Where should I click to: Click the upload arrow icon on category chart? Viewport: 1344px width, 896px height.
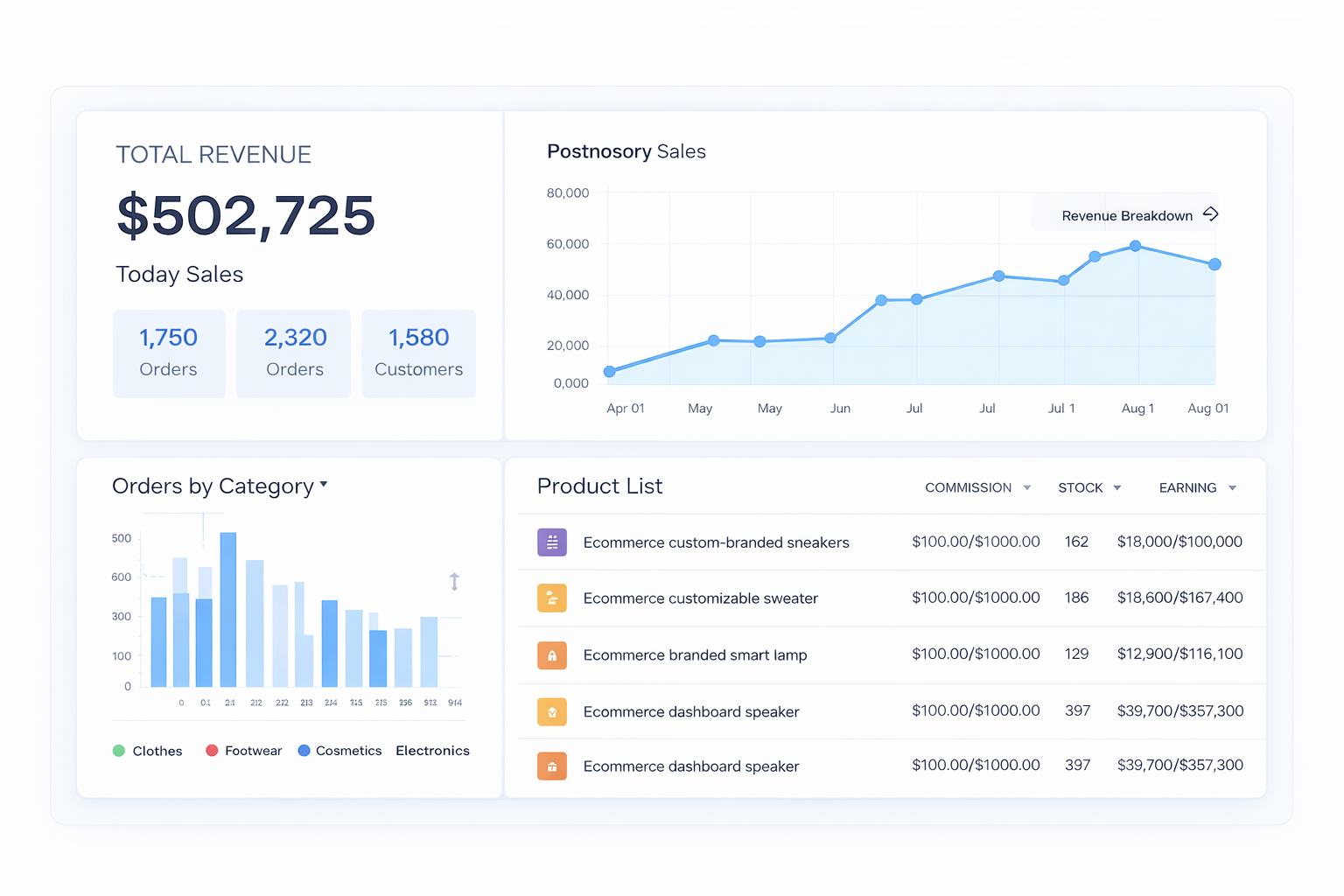(454, 581)
